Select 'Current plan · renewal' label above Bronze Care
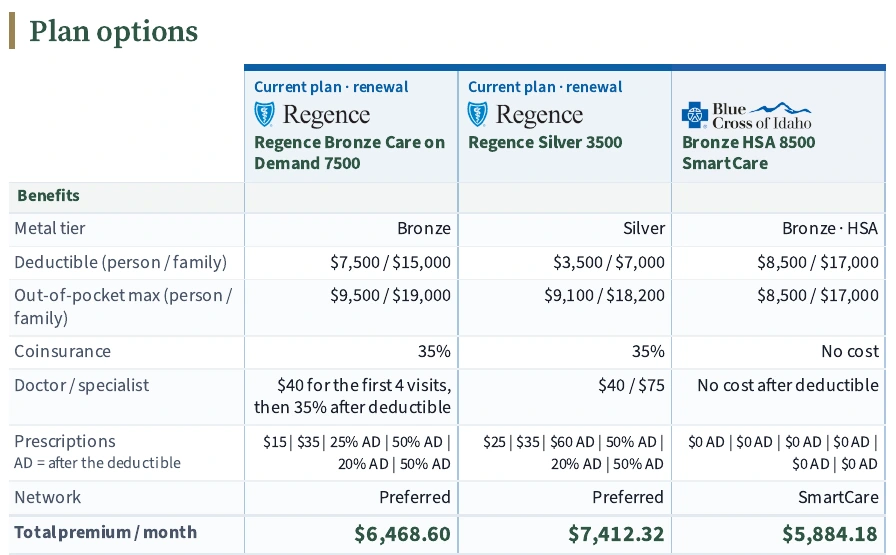 point(331,87)
